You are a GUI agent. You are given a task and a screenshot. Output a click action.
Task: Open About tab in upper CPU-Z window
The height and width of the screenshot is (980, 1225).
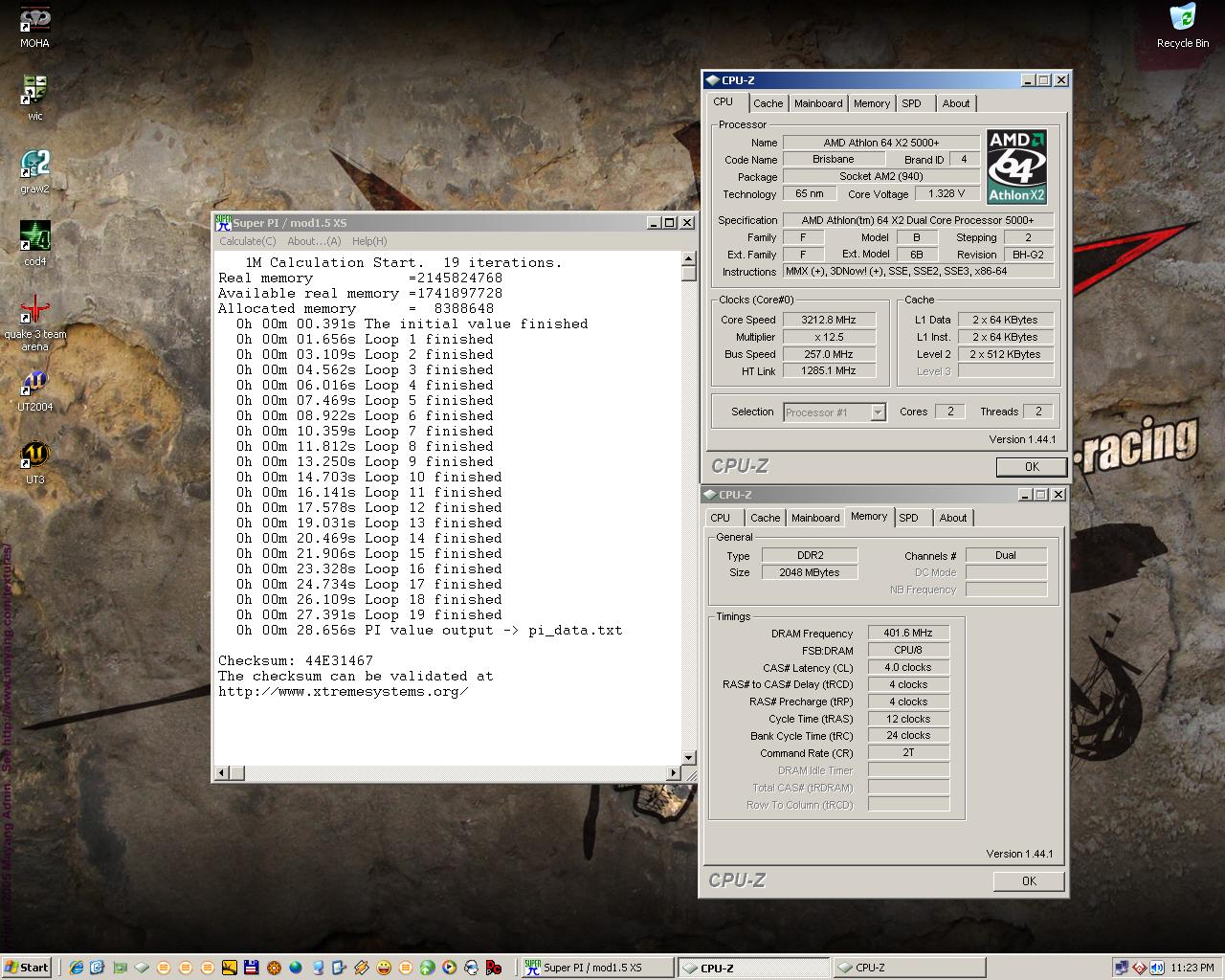tap(955, 103)
